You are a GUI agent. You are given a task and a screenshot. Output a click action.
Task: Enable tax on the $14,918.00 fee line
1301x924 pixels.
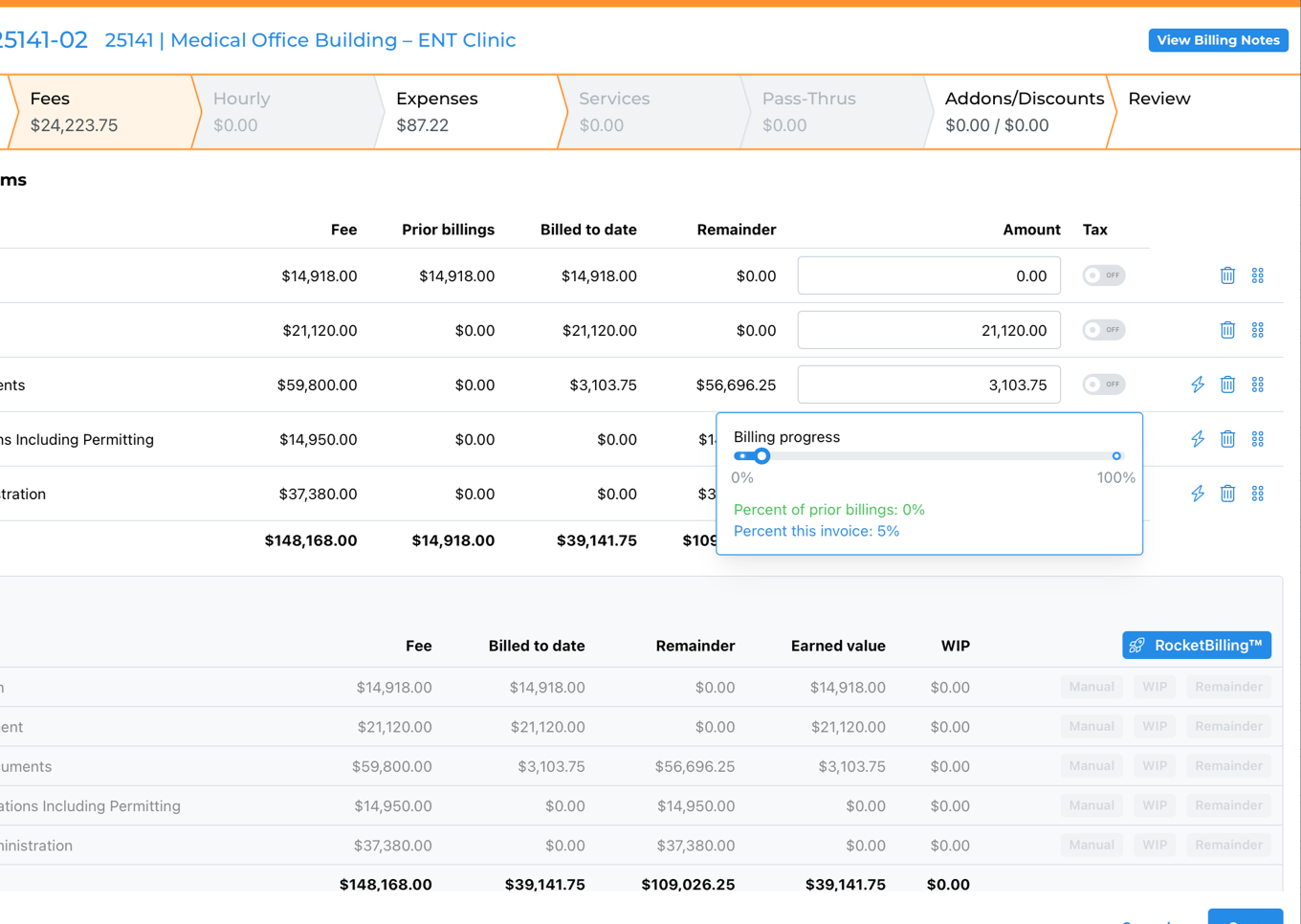(1103, 275)
